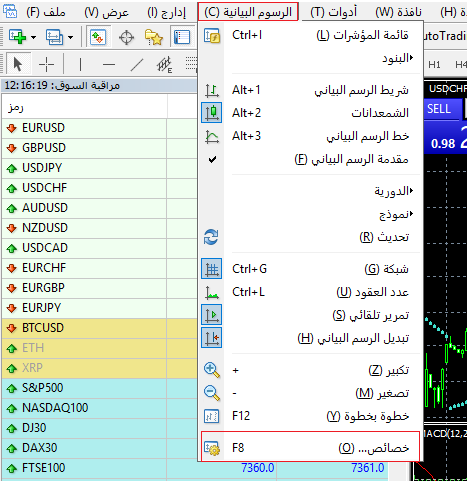Select USDCHF row in Market Watch
This screenshot has width=467, height=481.
click(x=99, y=188)
